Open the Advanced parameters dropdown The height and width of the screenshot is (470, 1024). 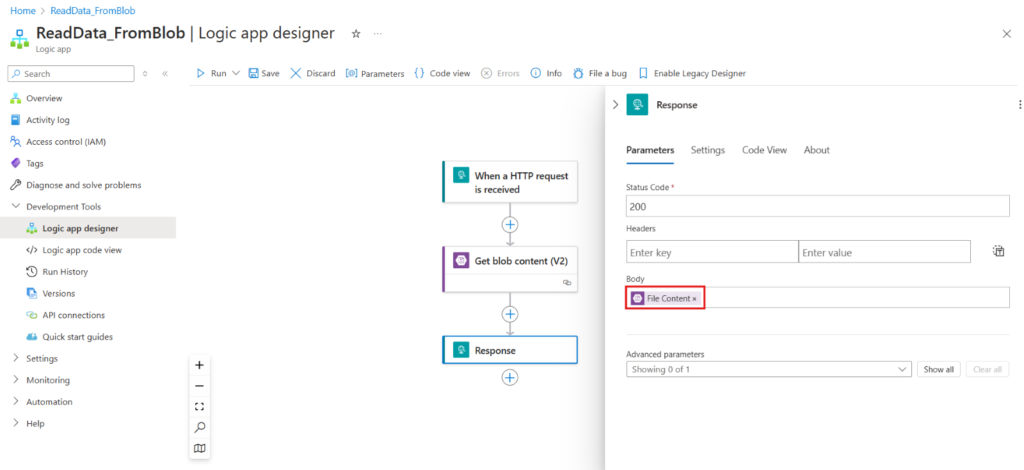pos(768,369)
